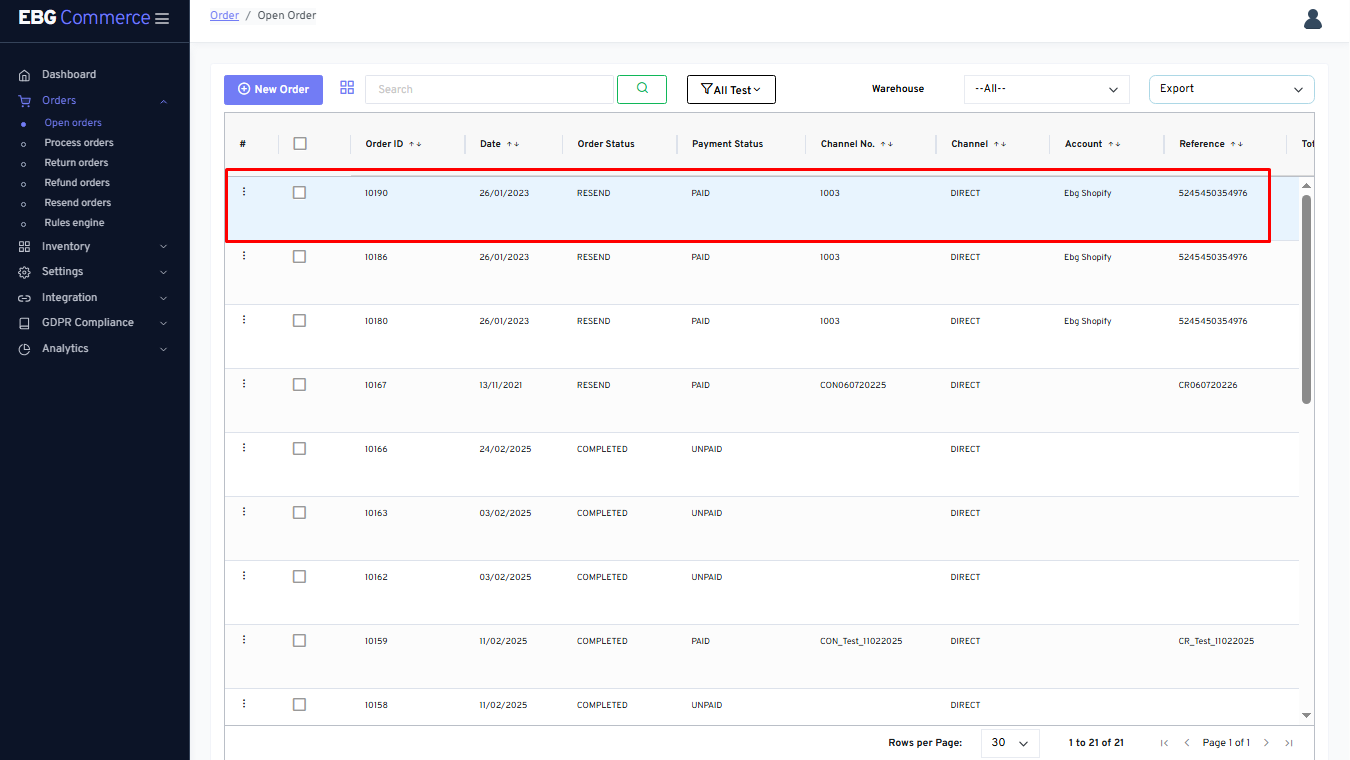The height and width of the screenshot is (760, 1350).
Task: Expand the Export dropdown
Action: point(1231,89)
